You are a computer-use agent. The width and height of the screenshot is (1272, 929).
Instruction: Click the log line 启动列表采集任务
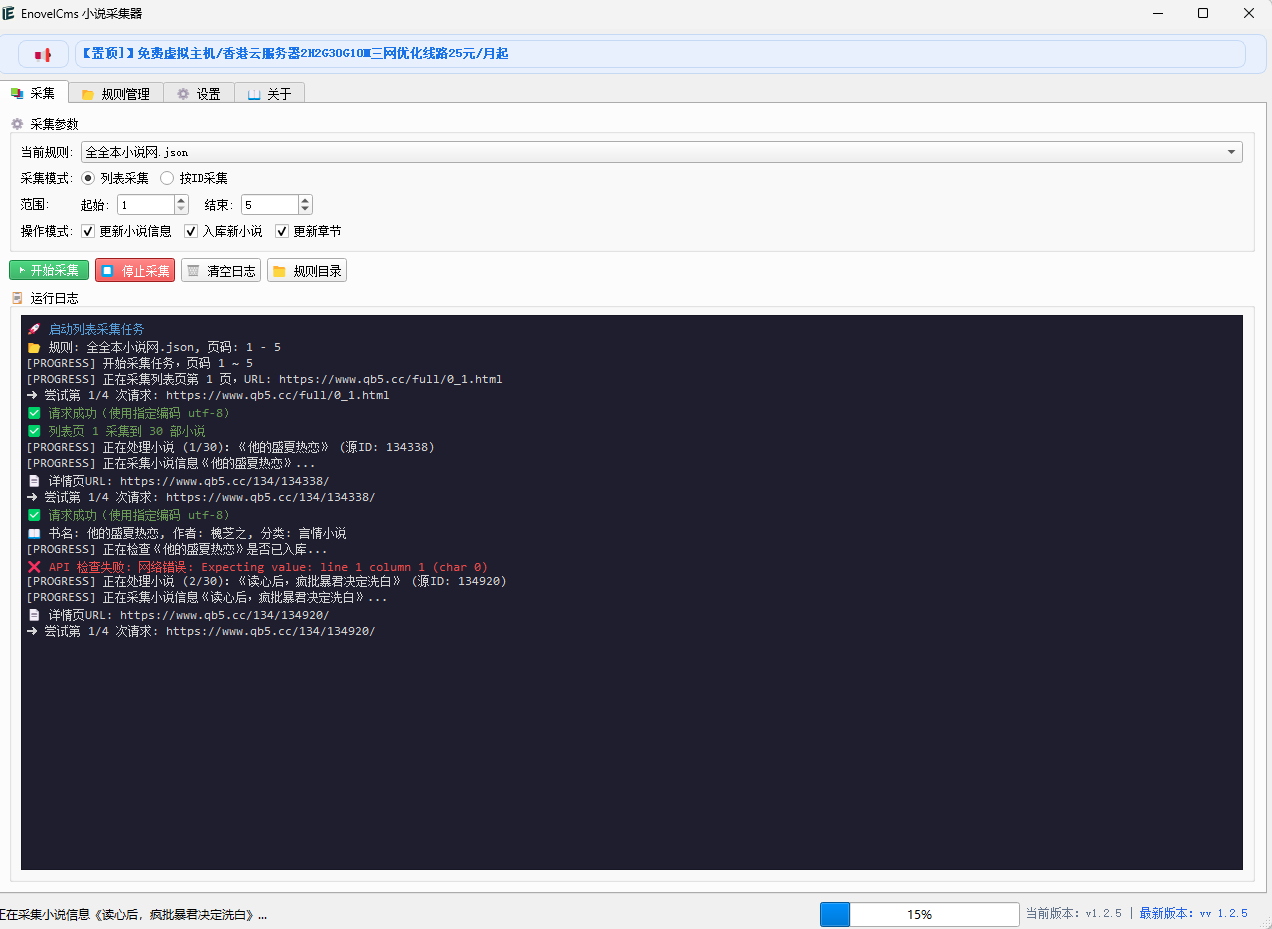coord(86,329)
